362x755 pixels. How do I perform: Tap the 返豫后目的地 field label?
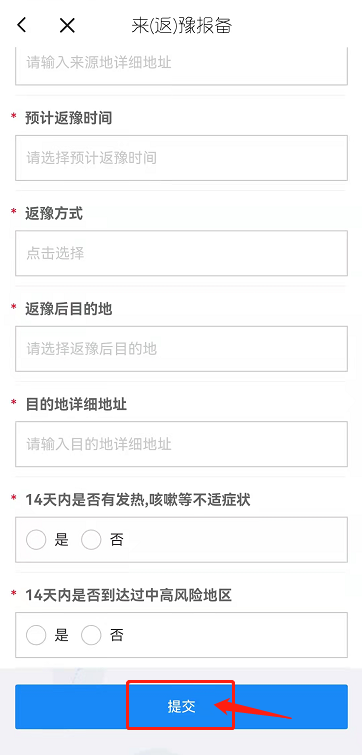[69, 309]
